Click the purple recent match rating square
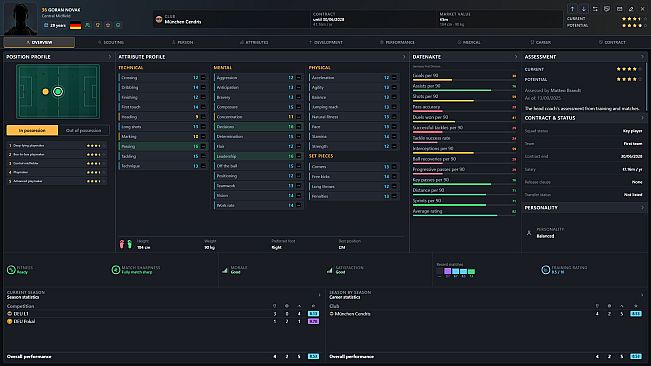This screenshot has width=651, height=366. pyautogui.click(x=448, y=271)
